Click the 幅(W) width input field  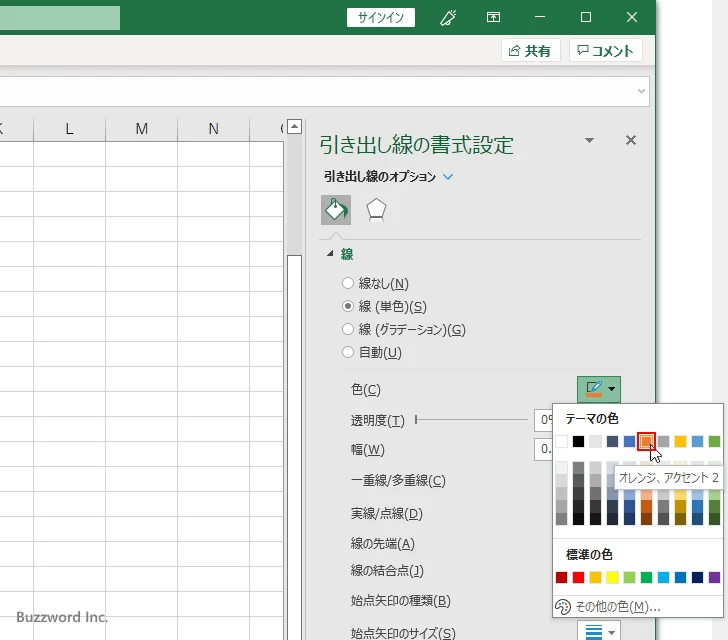543,449
